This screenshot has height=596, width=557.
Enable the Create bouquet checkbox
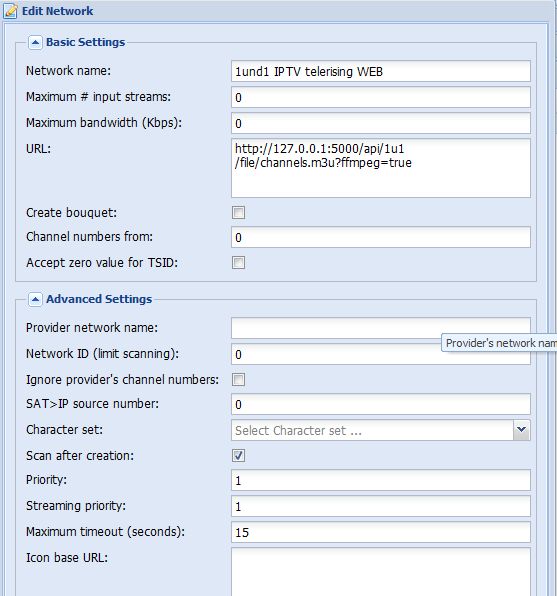(x=238, y=212)
